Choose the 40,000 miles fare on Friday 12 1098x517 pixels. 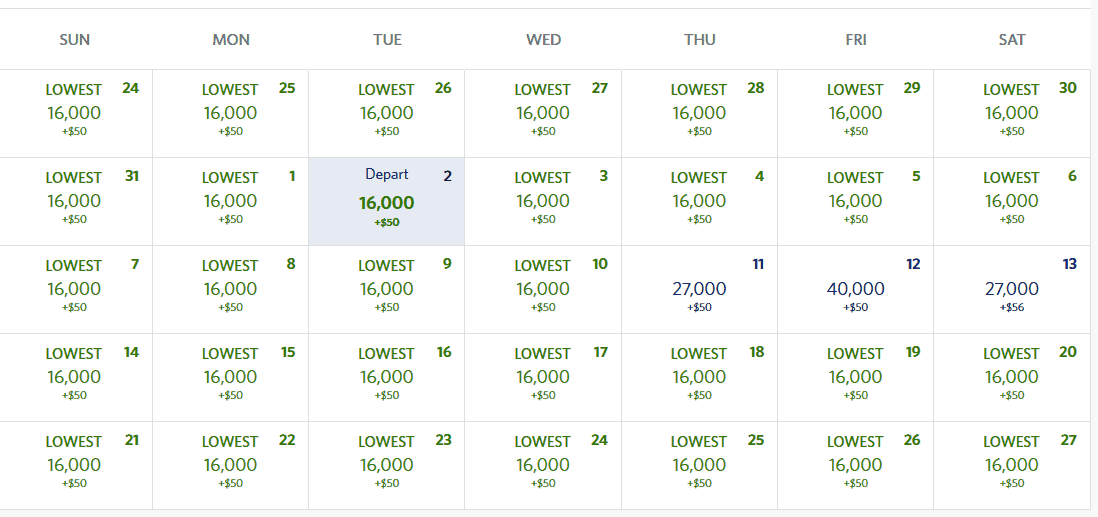tap(856, 289)
